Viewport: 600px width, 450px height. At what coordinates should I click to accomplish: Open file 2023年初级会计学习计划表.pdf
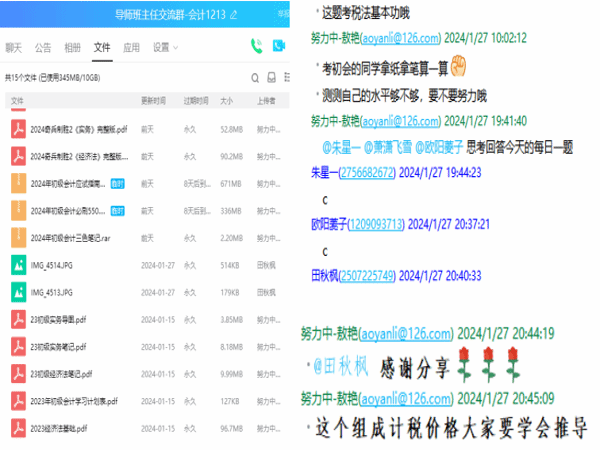tap(74, 401)
